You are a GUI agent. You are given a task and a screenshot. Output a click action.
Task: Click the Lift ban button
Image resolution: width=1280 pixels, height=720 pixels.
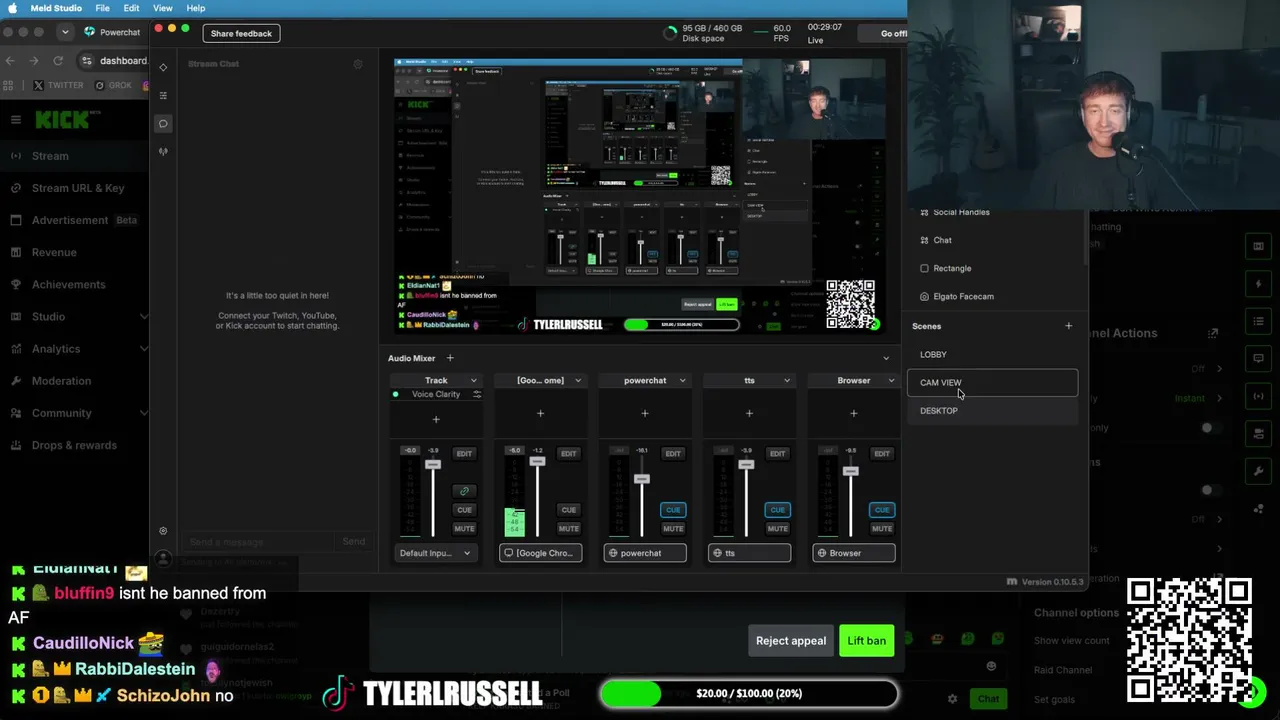[866, 641]
